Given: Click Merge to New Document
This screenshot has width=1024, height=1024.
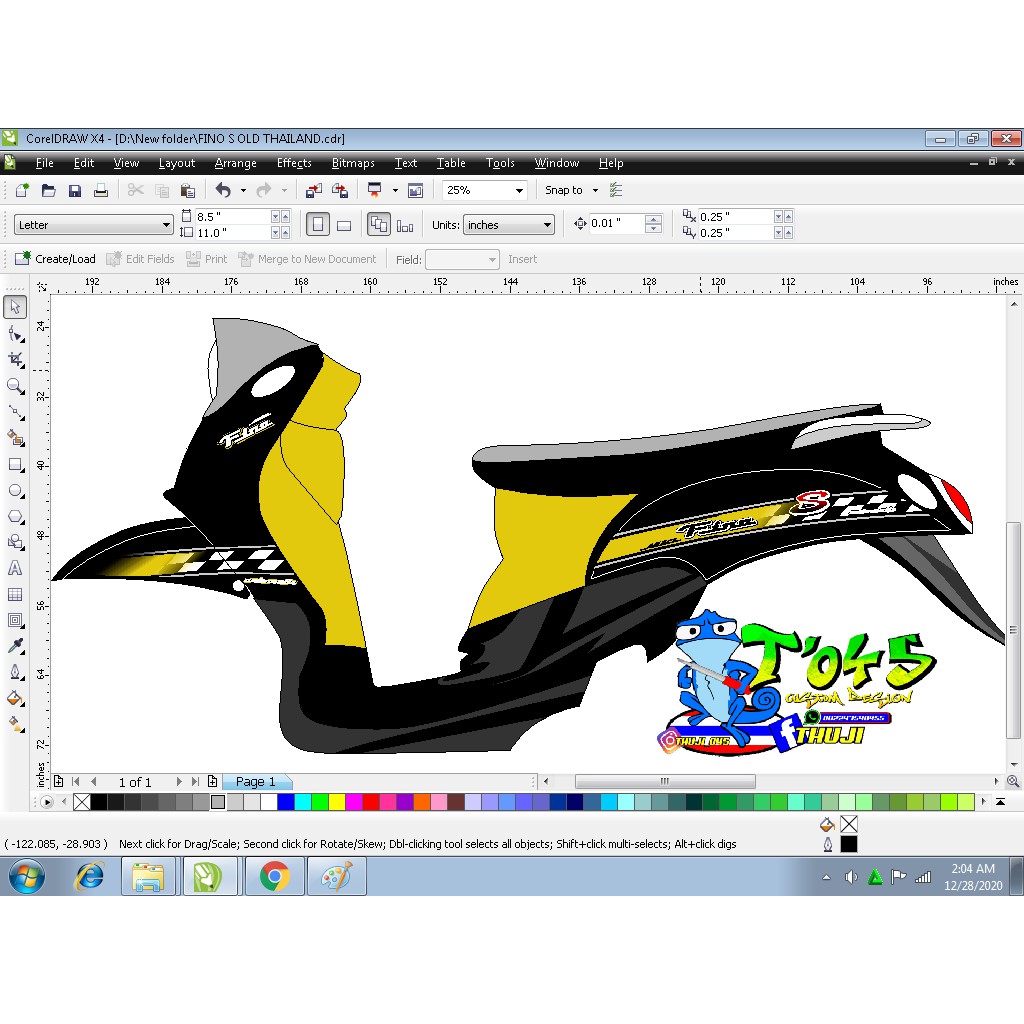Looking at the screenshot, I should click(x=308, y=259).
